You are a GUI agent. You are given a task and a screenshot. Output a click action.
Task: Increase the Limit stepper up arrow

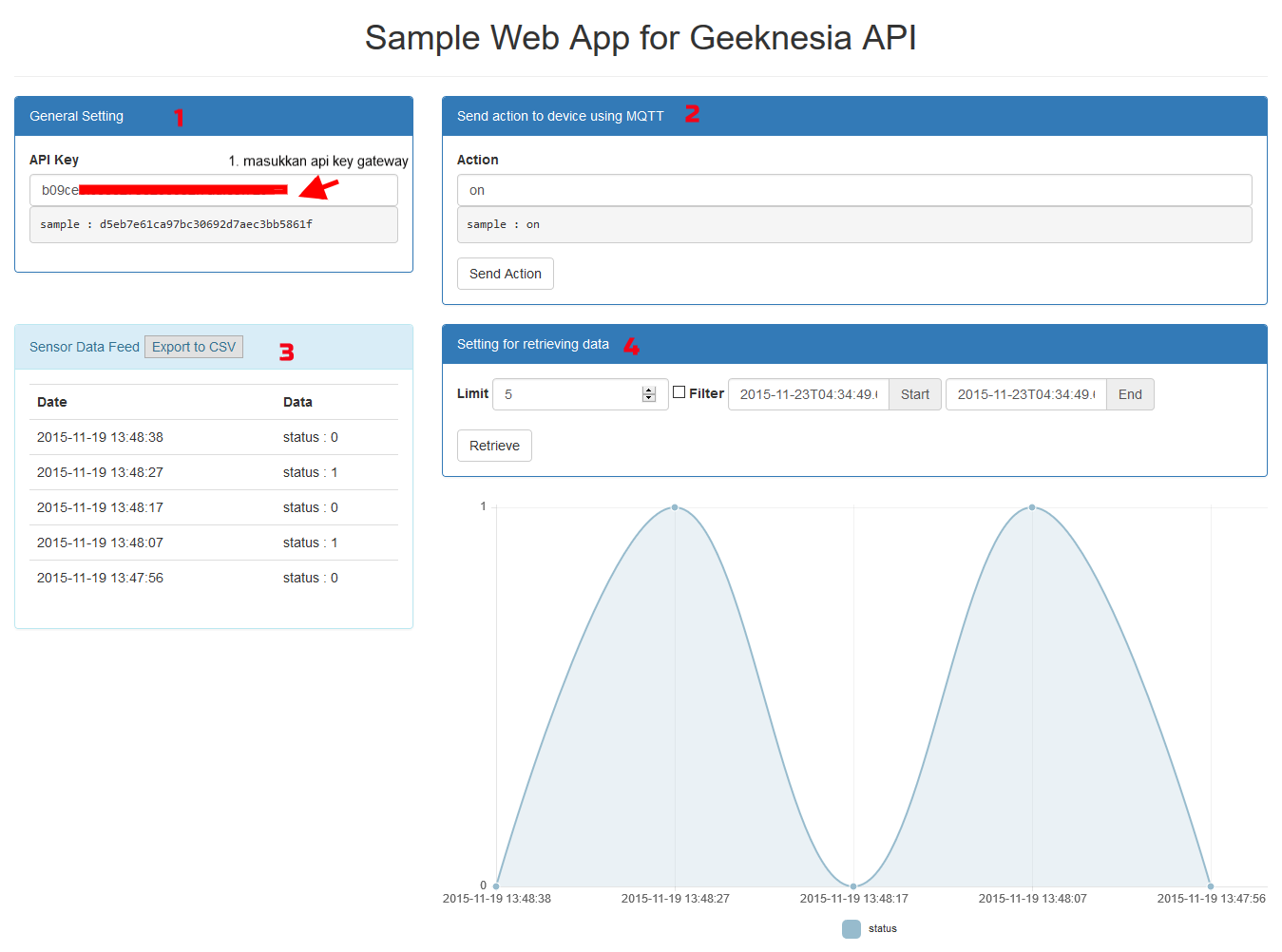tap(649, 390)
